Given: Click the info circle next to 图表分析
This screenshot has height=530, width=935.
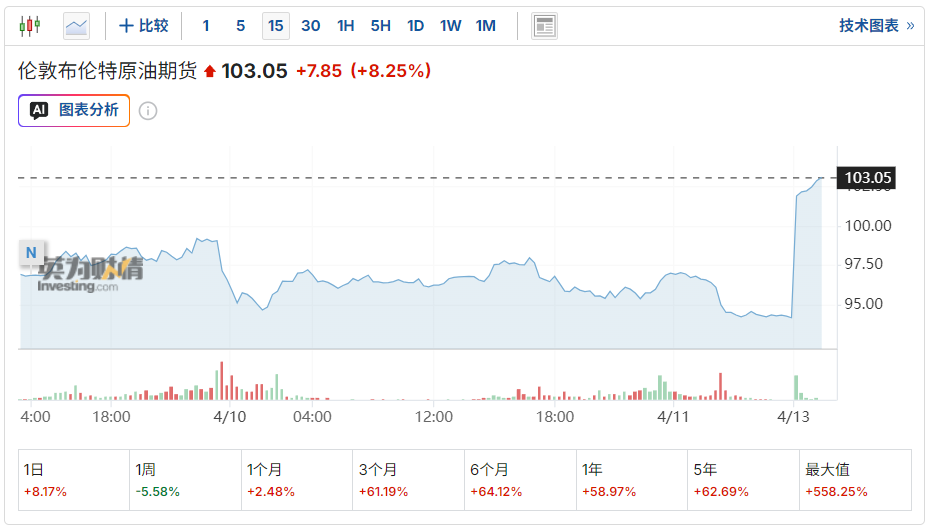Looking at the screenshot, I should coord(148,111).
